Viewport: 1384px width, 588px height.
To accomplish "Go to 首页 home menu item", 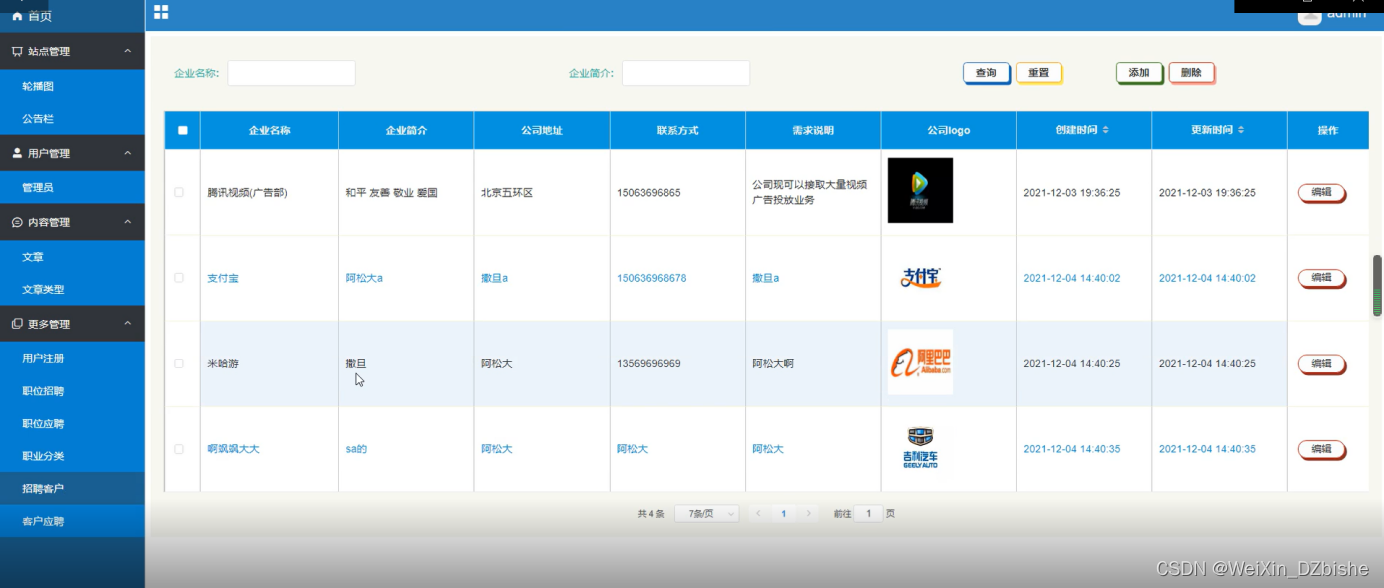I will click(72, 16).
